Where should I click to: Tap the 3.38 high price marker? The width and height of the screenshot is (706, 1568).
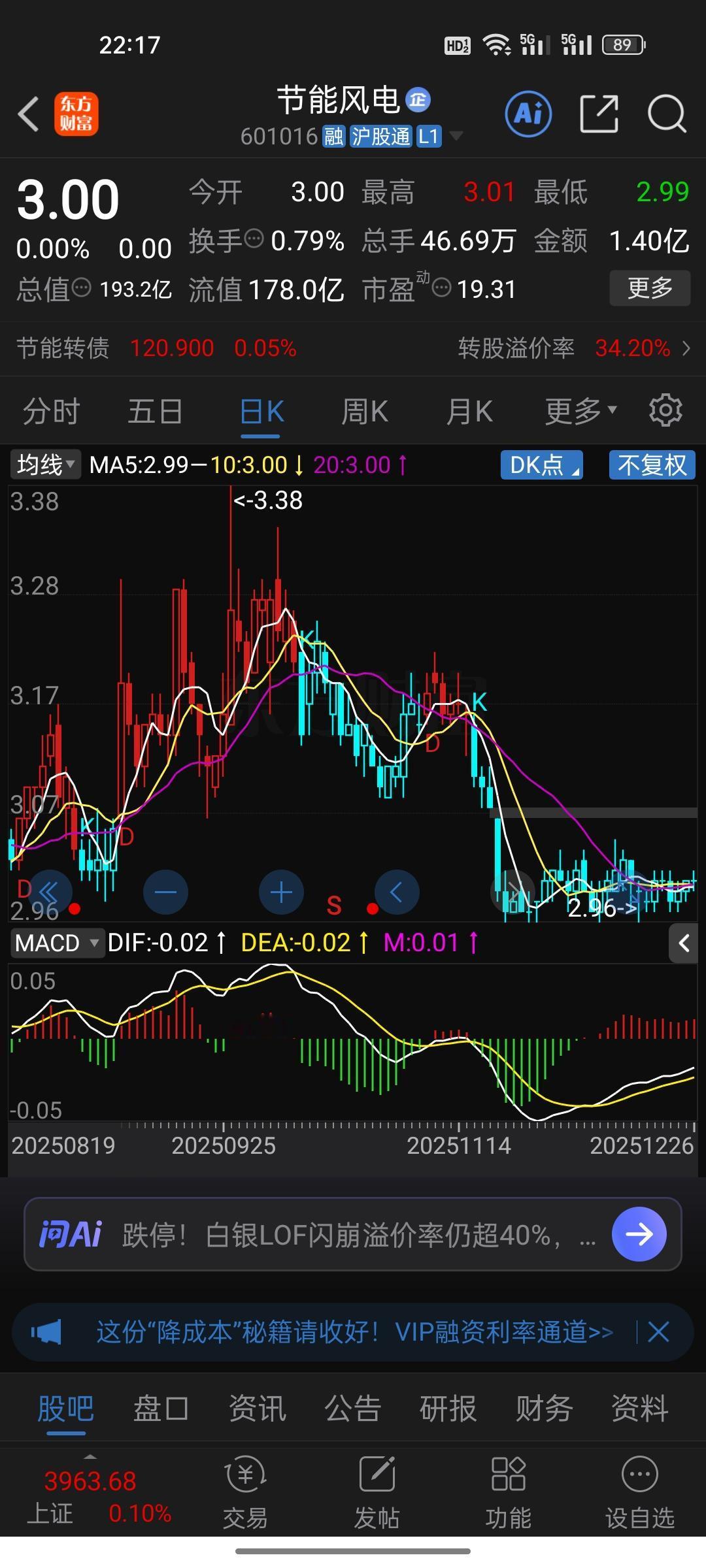pos(268,500)
